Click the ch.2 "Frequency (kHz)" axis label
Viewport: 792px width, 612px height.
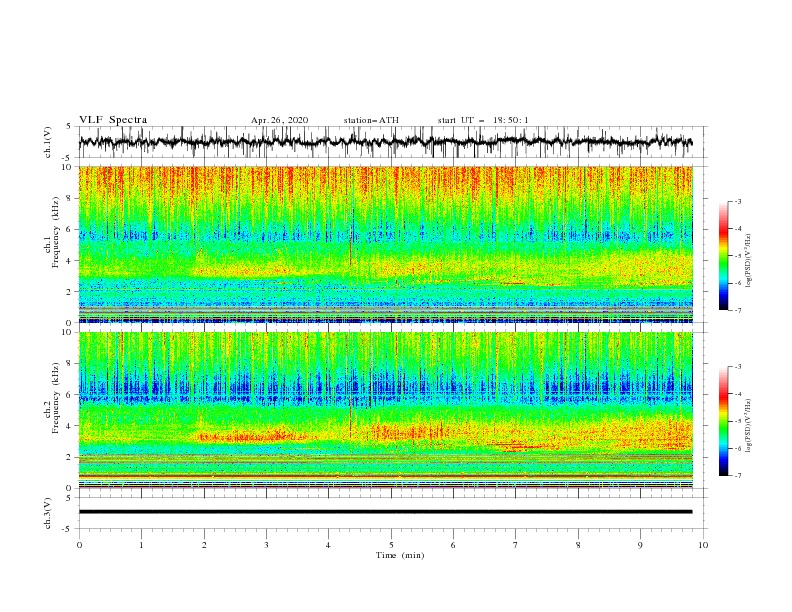(x=55, y=398)
